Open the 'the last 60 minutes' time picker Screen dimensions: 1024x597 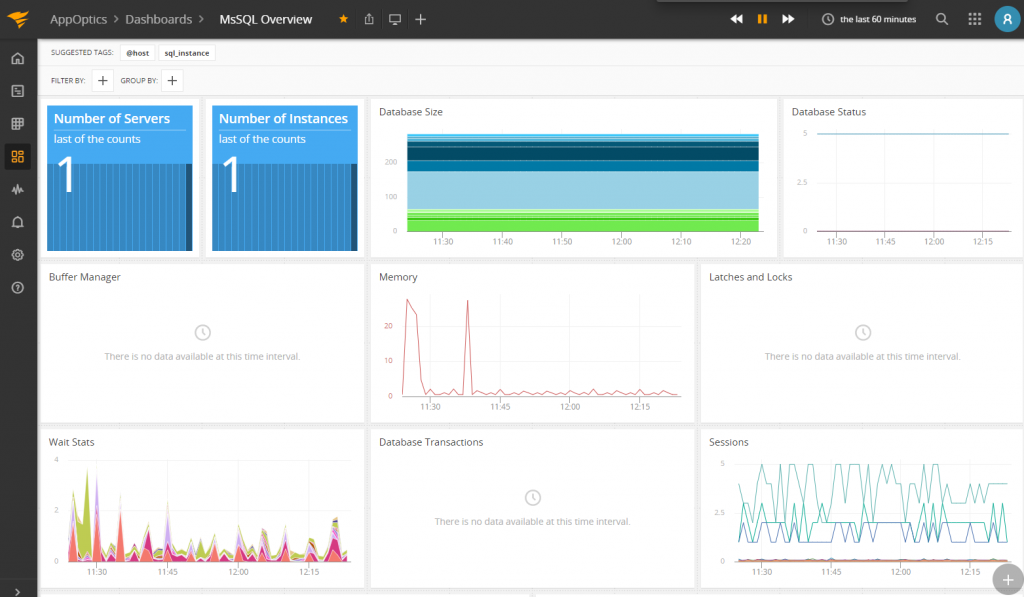[868, 19]
